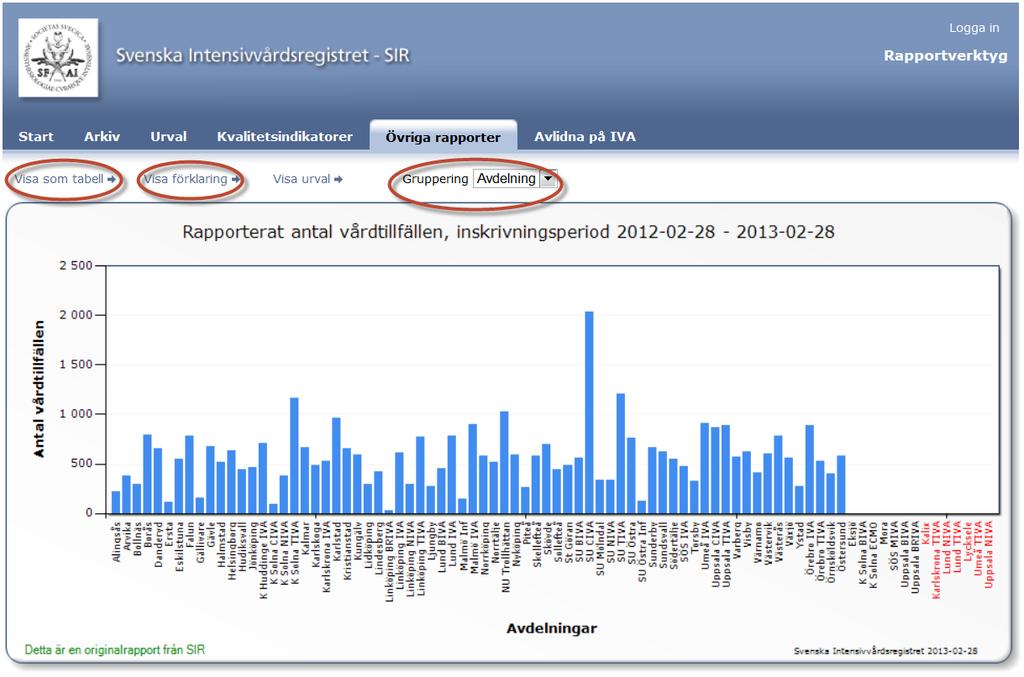
Task: Click the SU Mölndal axis label
Action: point(600,548)
